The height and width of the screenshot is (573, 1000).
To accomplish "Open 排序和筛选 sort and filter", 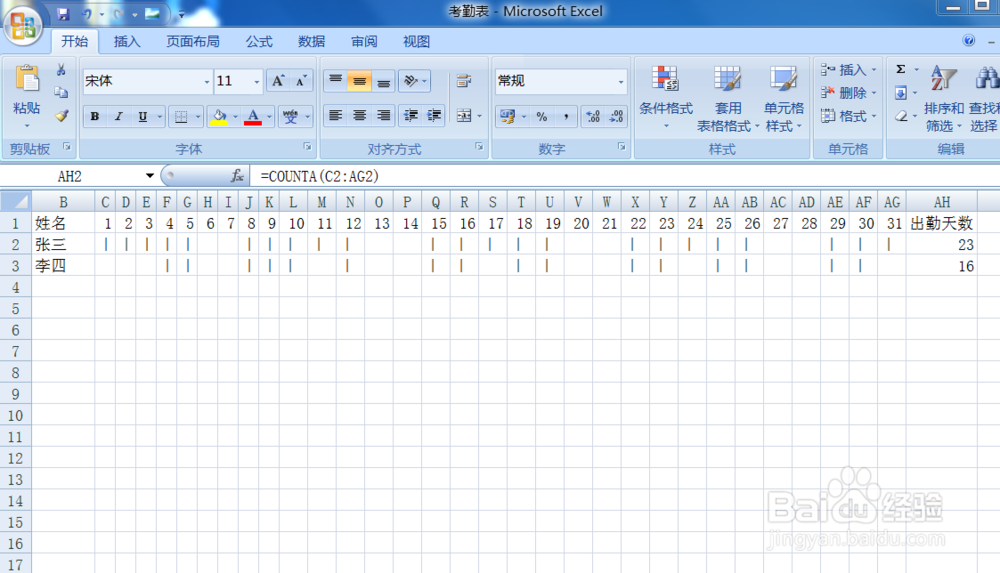I will 943,98.
